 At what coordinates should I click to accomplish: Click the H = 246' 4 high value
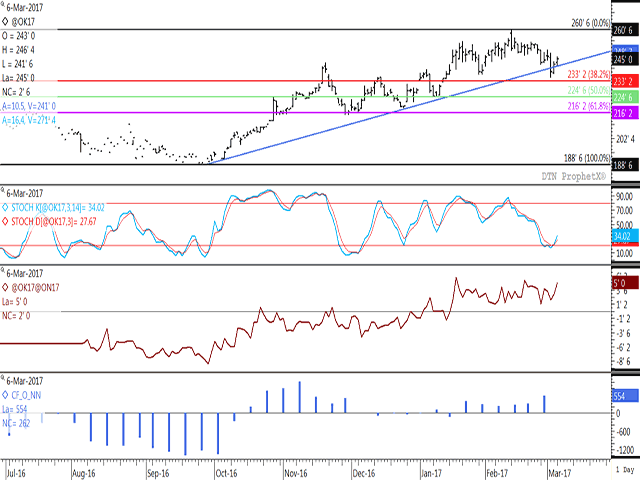click(18, 50)
